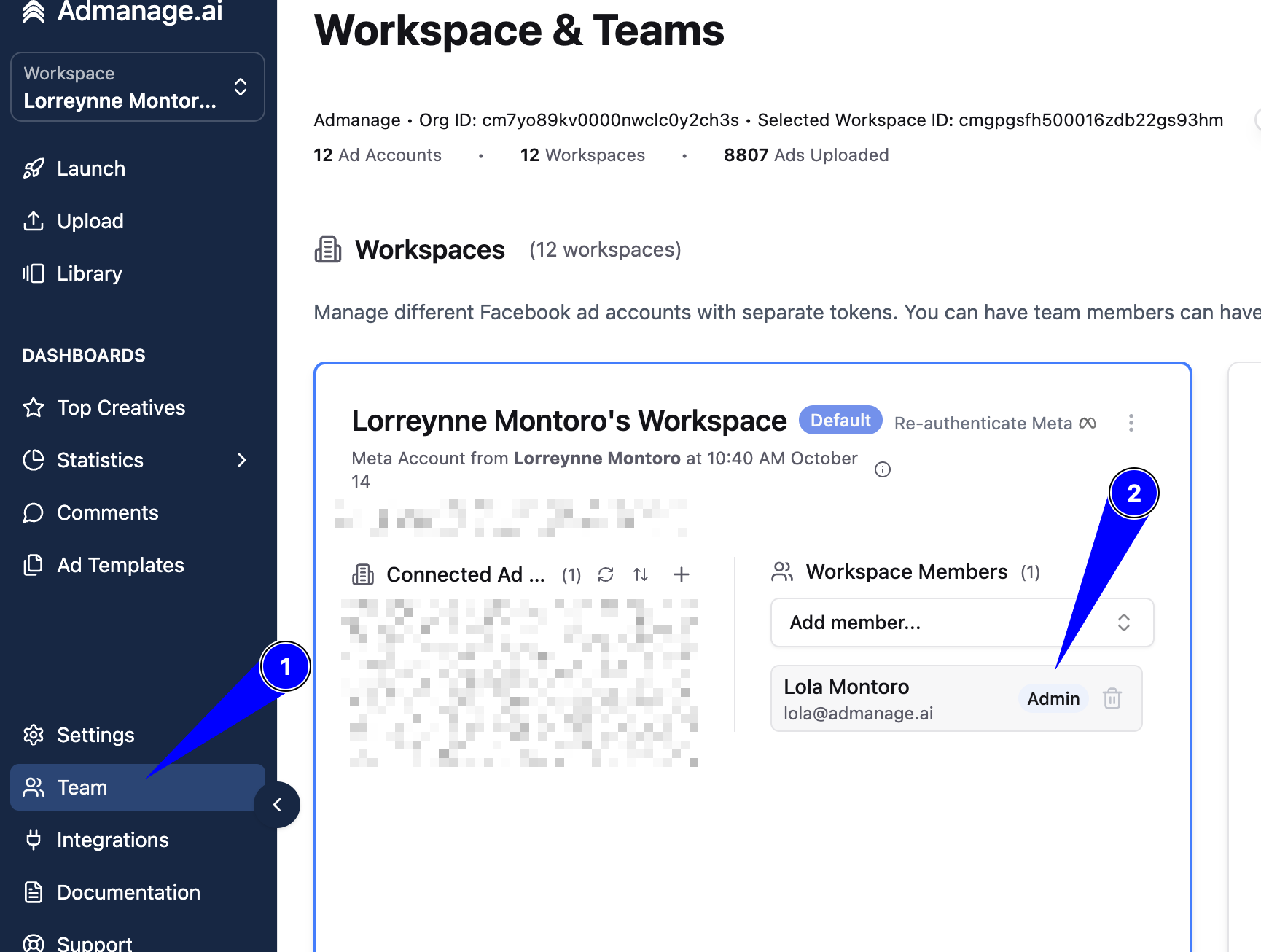This screenshot has width=1261, height=952.
Task: Click the Admin role badge
Action: point(1053,698)
